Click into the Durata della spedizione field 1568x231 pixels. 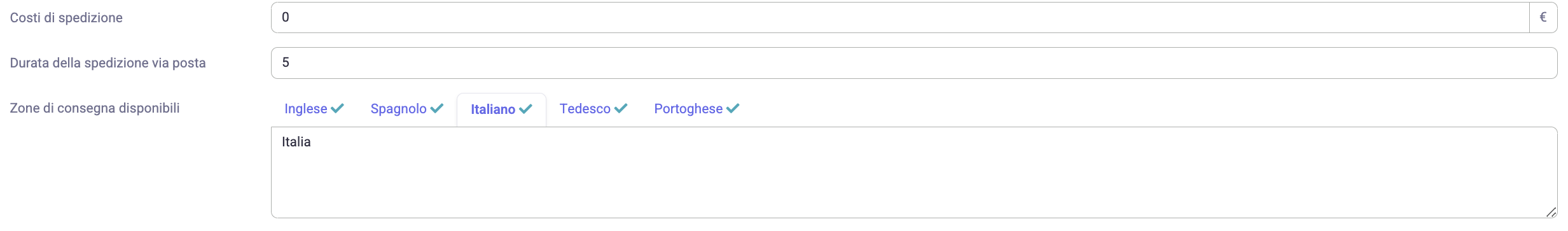coord(914,63)
